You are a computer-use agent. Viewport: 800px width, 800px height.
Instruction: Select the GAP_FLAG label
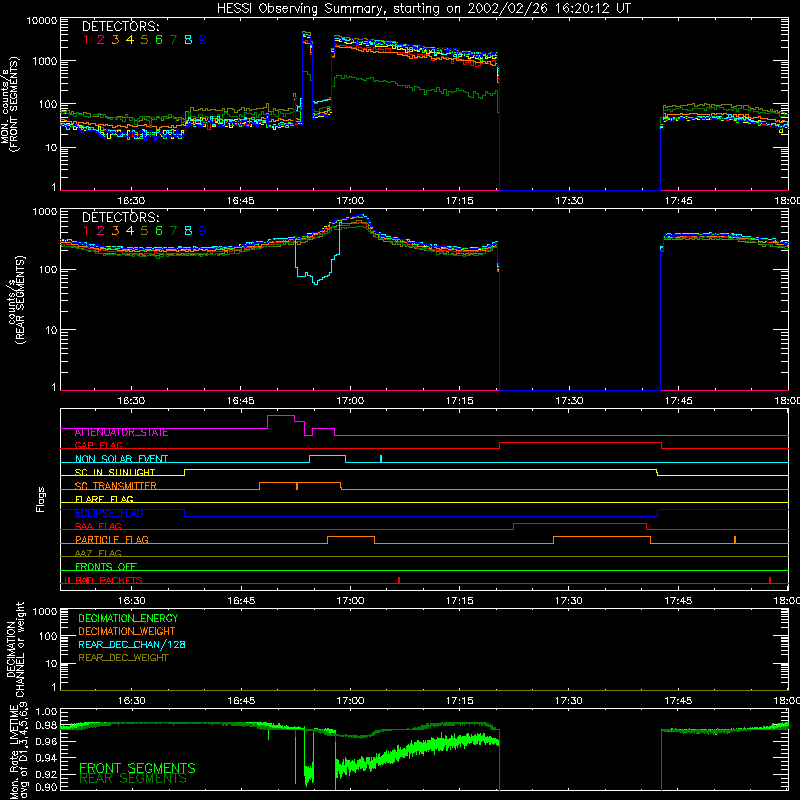[x=98, y=445]
